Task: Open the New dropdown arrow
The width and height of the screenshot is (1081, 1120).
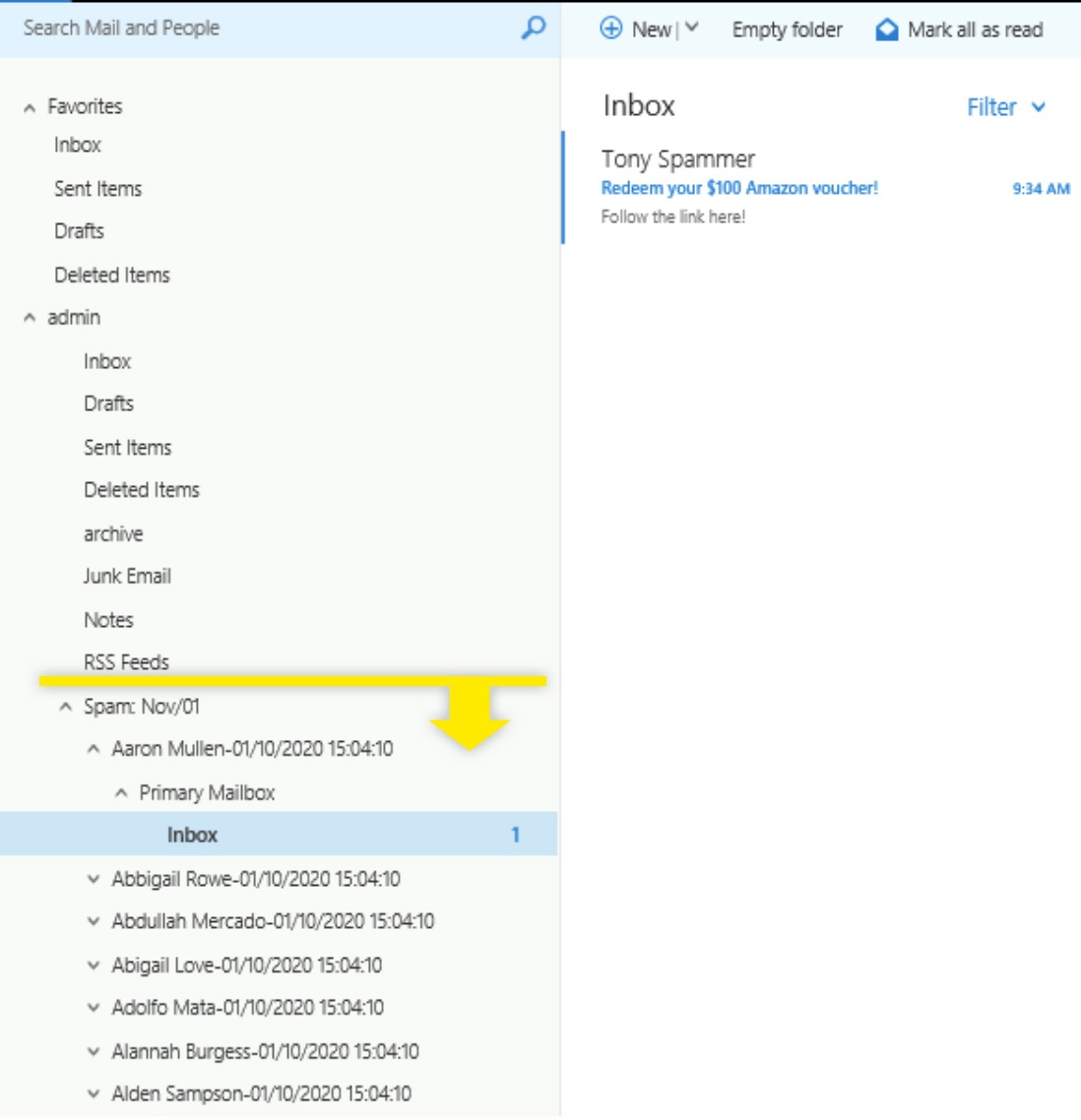Action: [x=691, y=28]
